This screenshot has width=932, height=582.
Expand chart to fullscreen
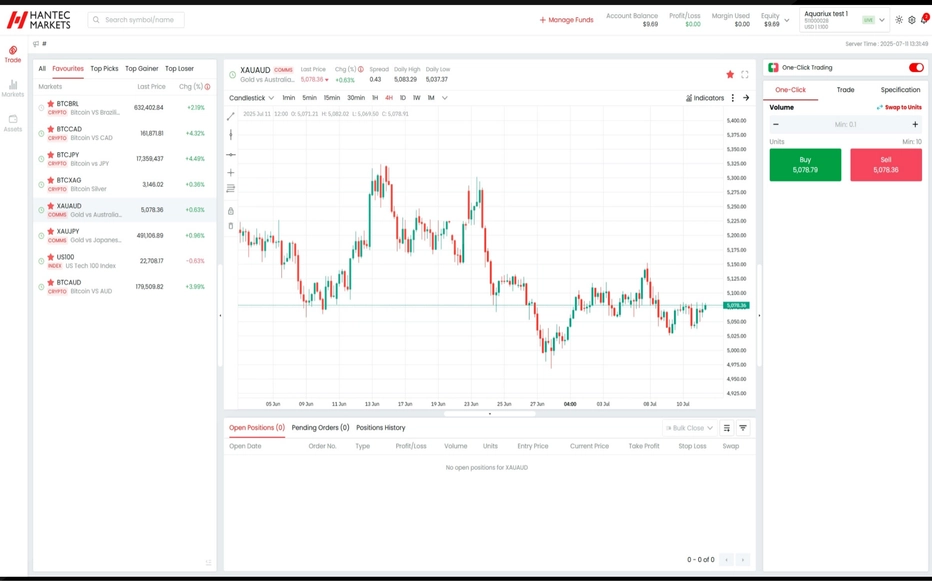(745, 74)
